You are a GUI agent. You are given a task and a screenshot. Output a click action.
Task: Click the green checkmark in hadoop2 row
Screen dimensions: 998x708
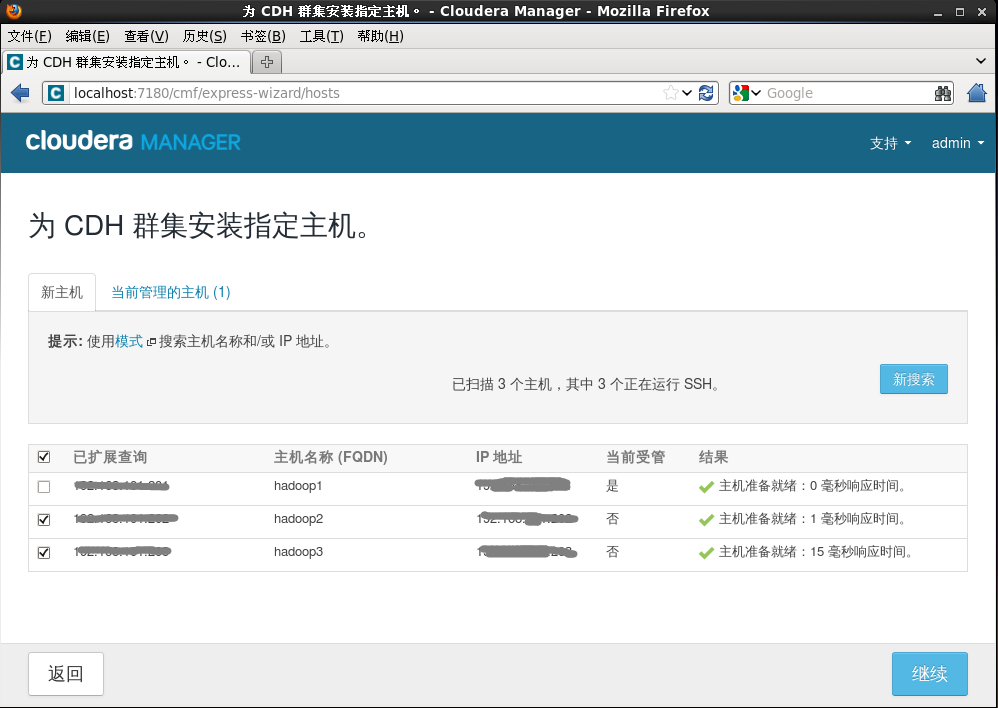706,520
